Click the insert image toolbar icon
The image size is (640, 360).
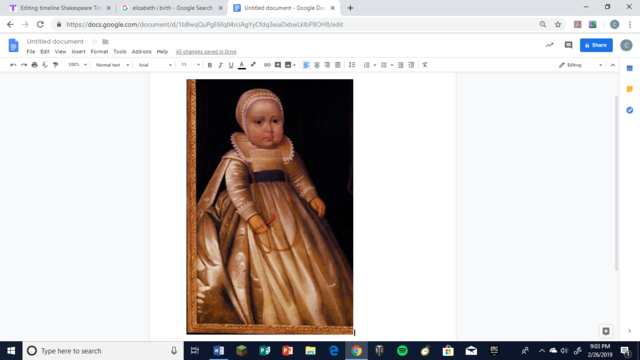(288, 65)
